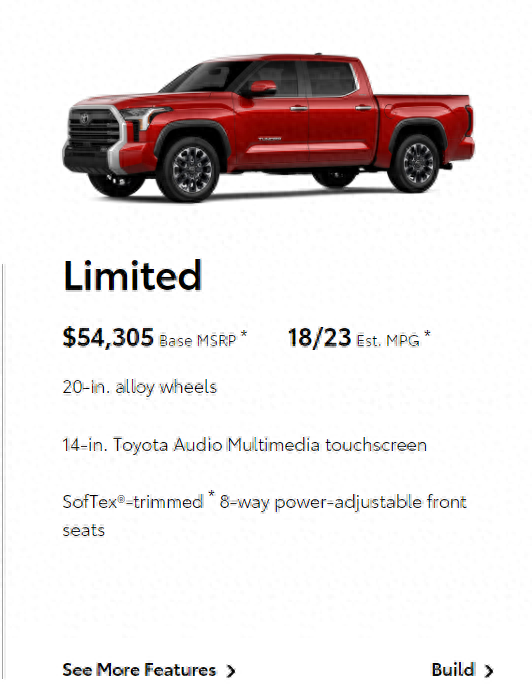Image resolution: width=532 pixels, height=690 pixels.
Task: Click the 8-way power-adjustable front seats text
Action: point(264,516)
